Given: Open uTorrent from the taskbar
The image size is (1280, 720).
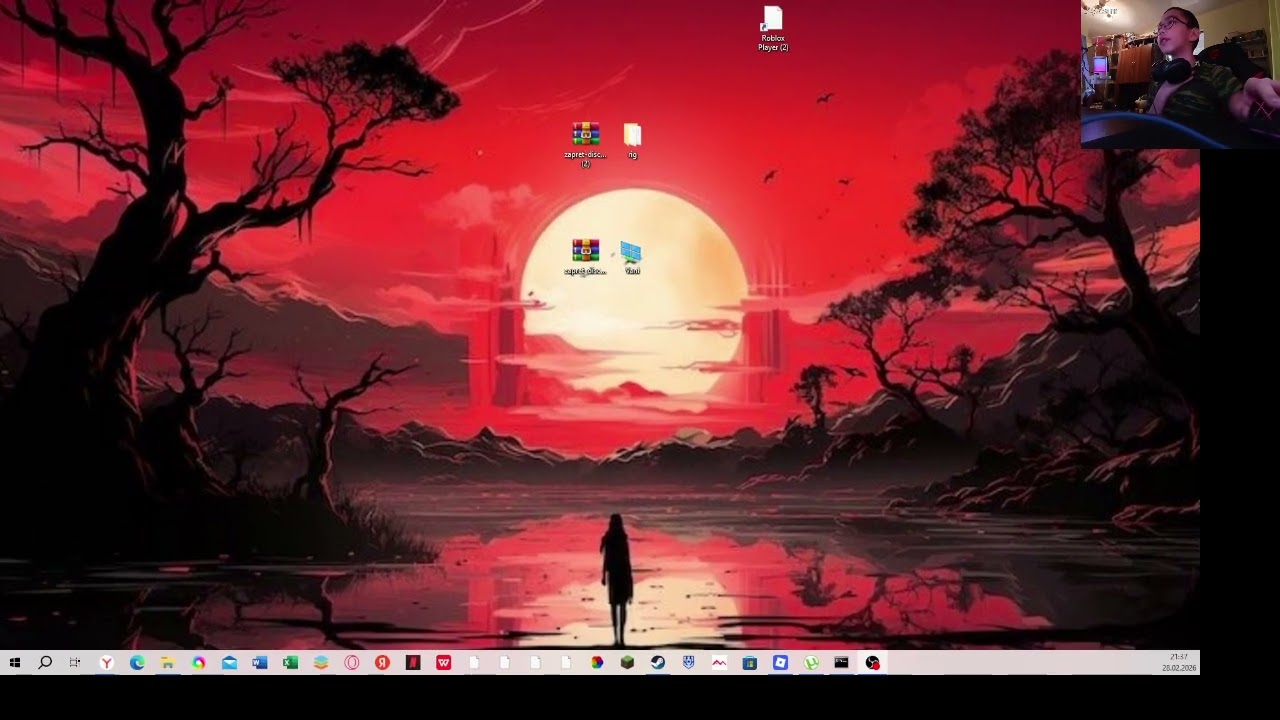Looking at the screenshot, I should 811,663.
